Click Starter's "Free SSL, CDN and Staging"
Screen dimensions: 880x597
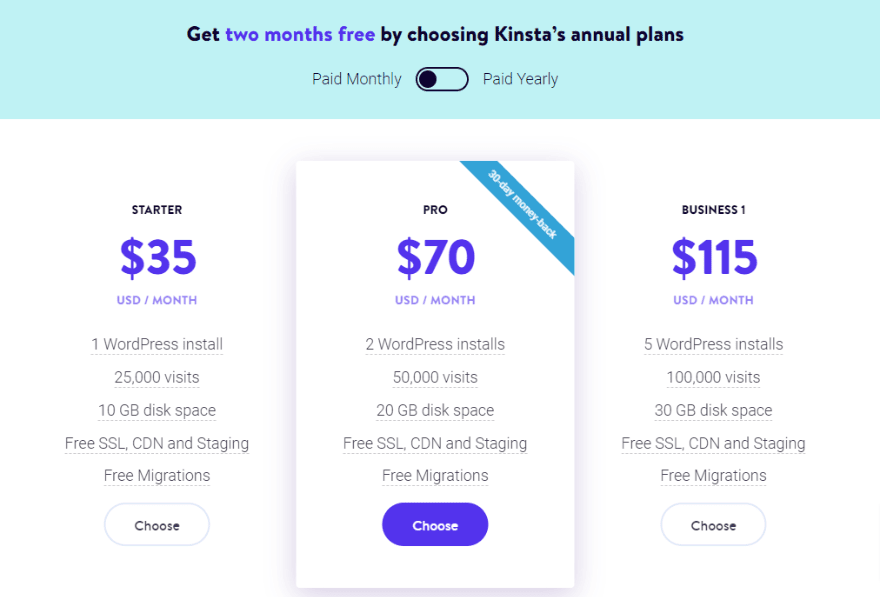(x=157, y=443)
